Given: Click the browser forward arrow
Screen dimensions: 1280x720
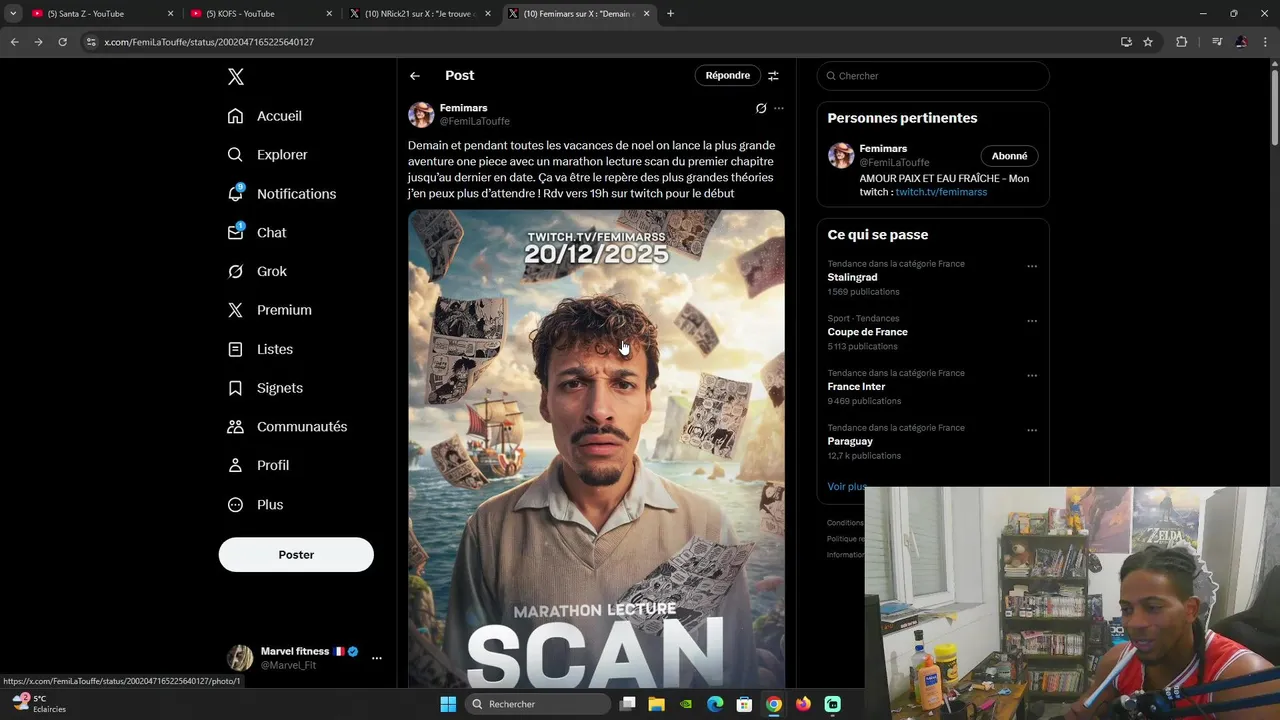Looking at the screenshot, I should coord(38,42).
